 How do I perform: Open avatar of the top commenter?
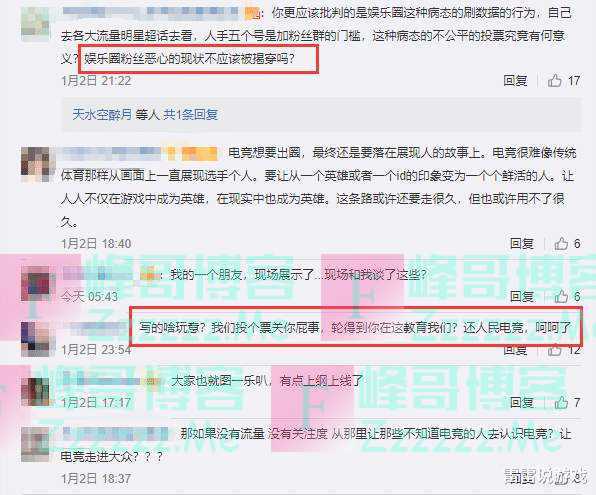(35, 24)
